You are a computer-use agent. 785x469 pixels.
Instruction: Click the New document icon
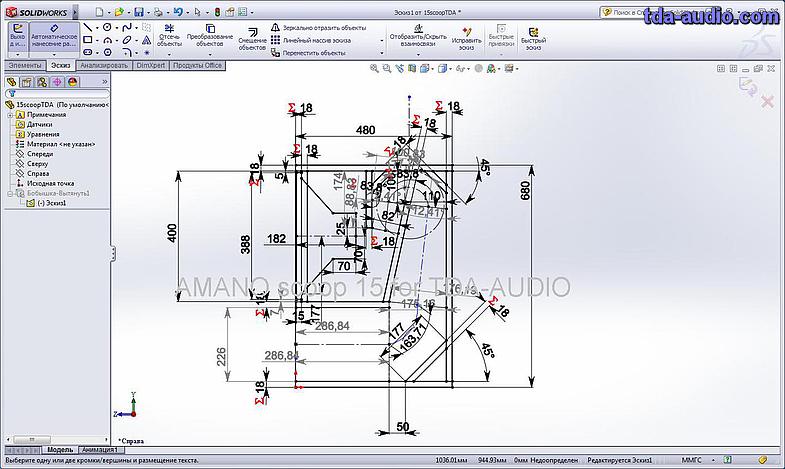[x=100, y=12]
